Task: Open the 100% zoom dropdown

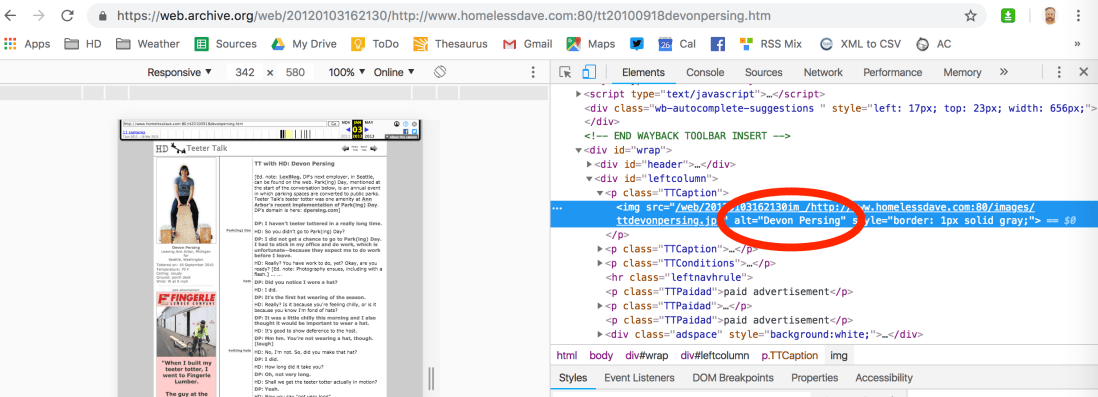Action: 346,72
